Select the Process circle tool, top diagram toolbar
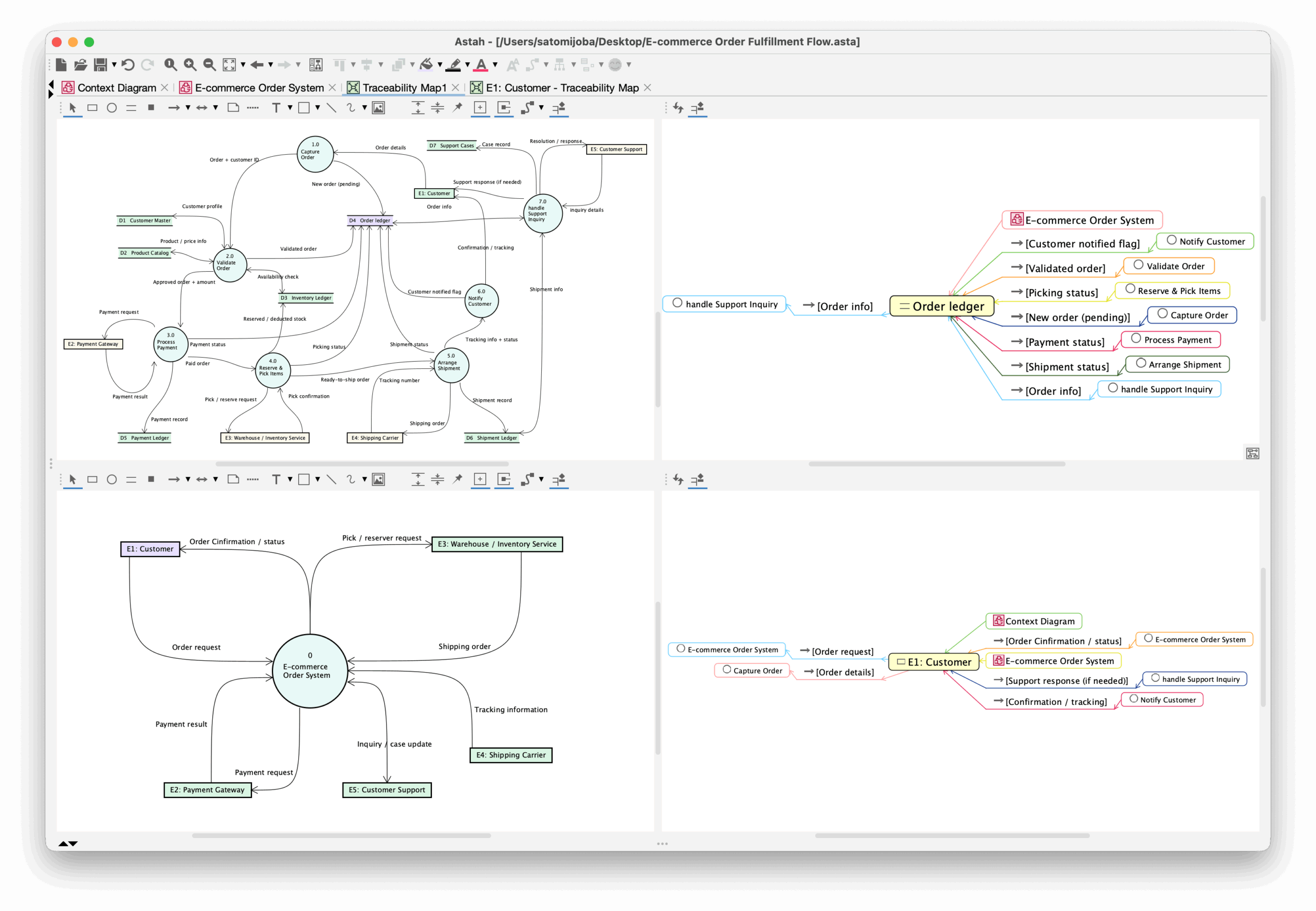Screen dimensions: 1316x911 coord(112,107)
